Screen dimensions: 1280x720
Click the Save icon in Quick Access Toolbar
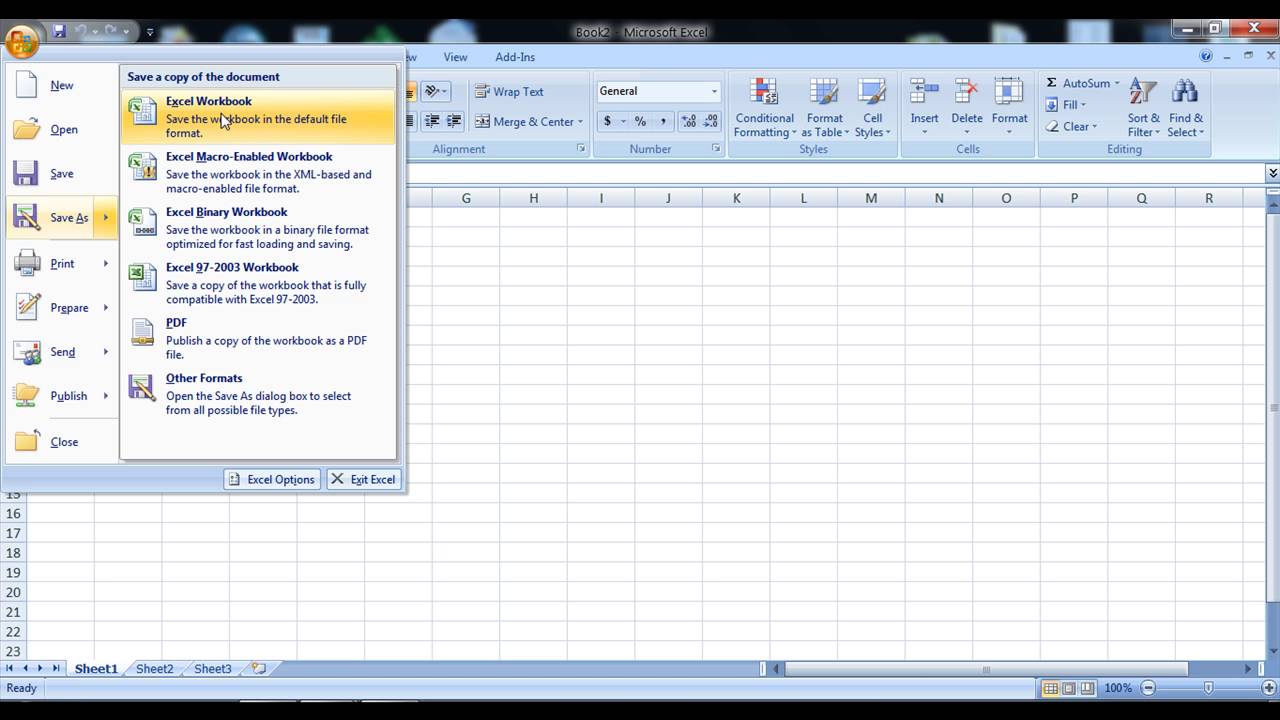click(x=59, y=32)
